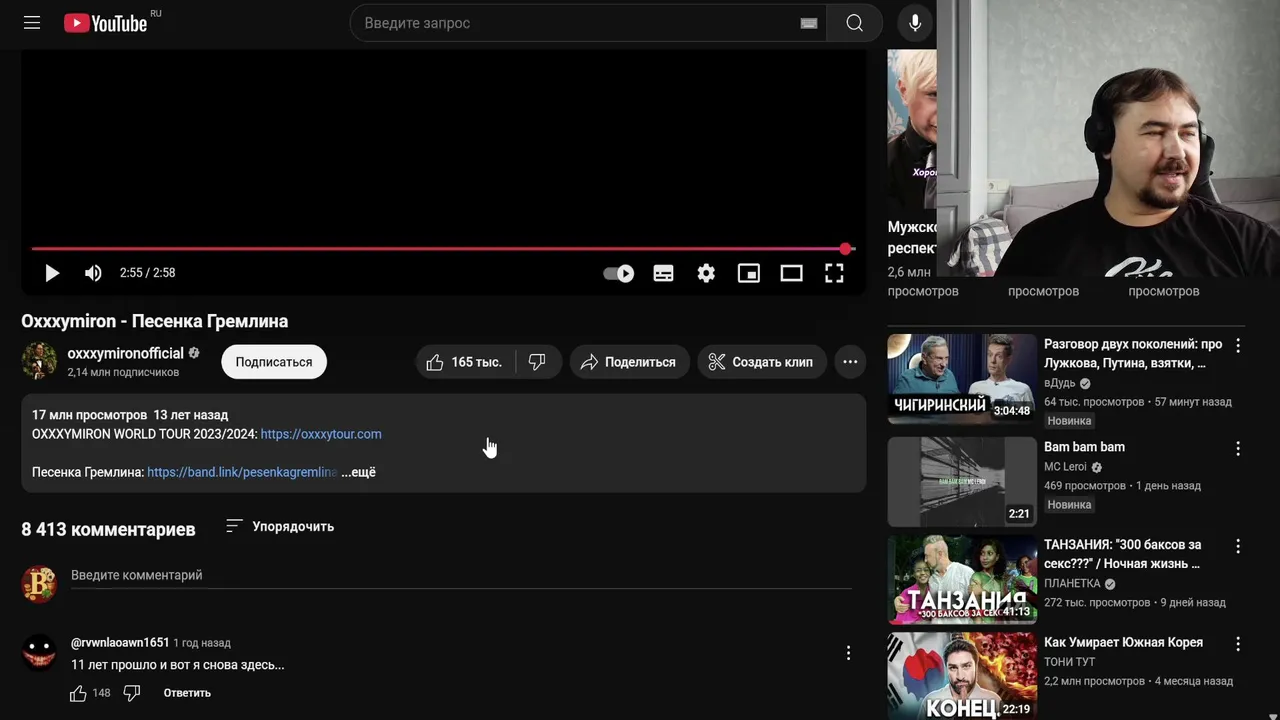This screenshot has height=720, width=1280.
Task: Open band.link/pesenkagremlina link
Action: 242,472
